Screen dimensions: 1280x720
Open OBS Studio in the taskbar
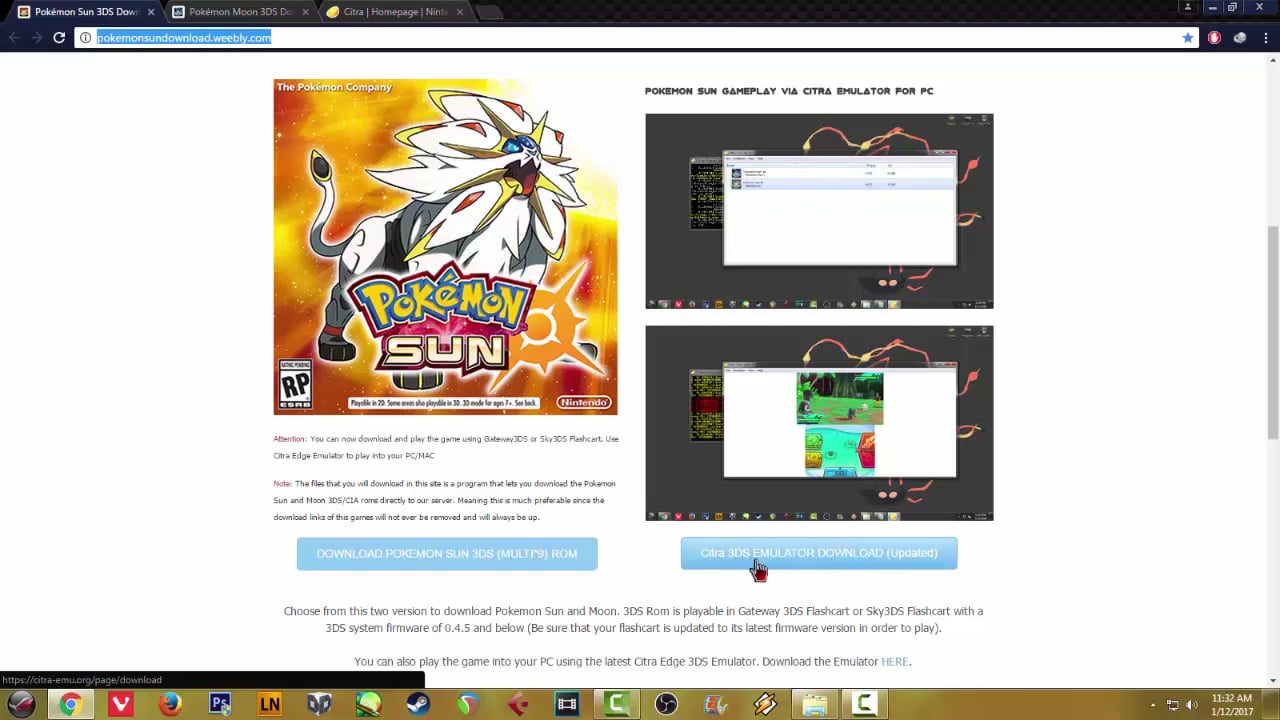[666, 704]
